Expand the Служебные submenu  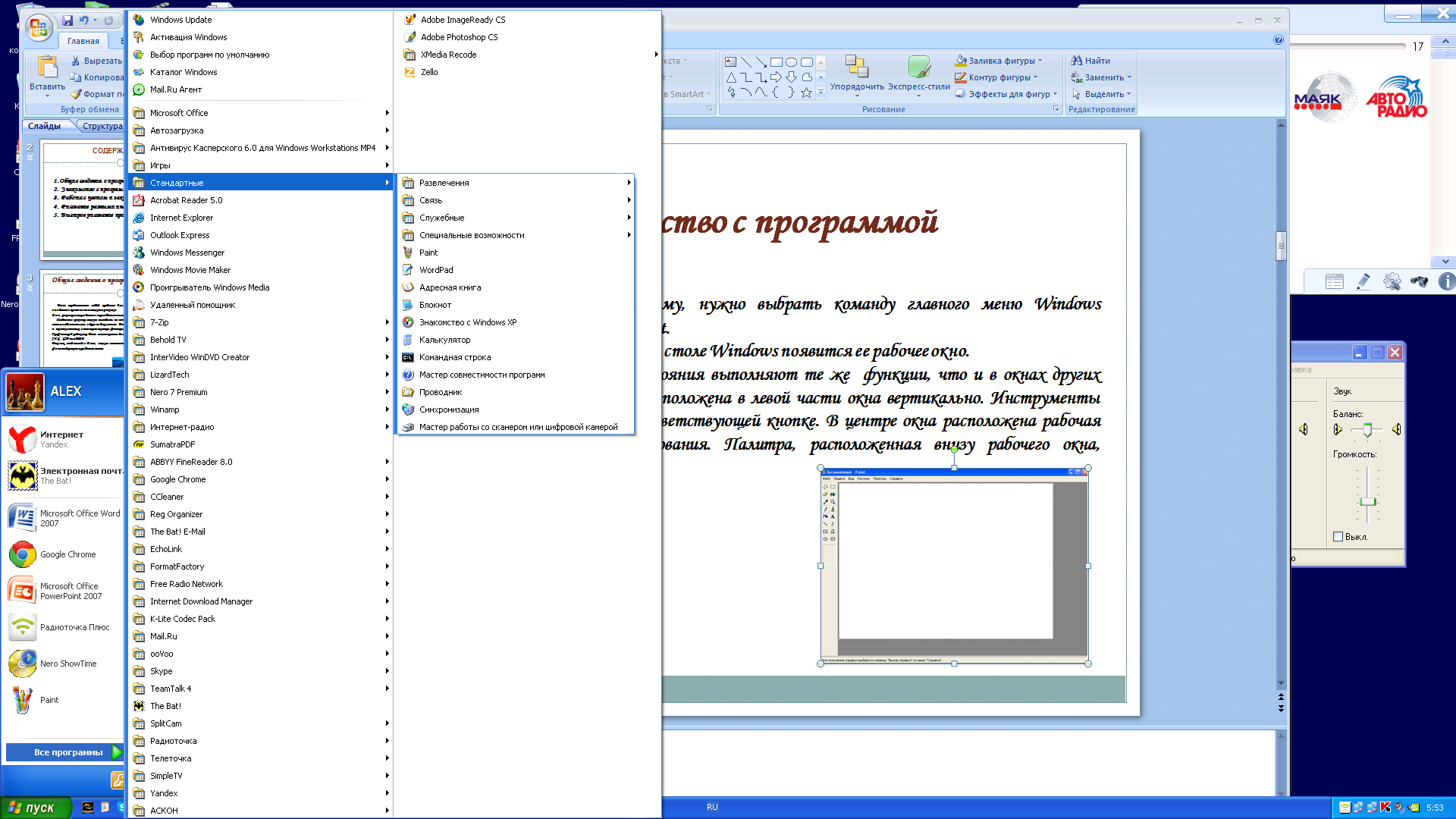pos(516,218)
